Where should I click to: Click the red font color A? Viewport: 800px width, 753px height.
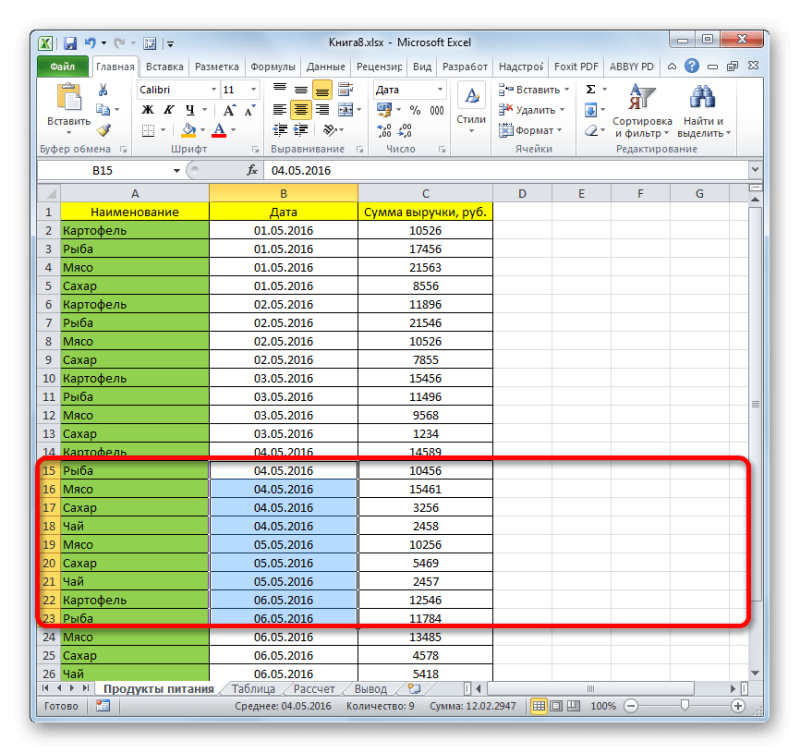(x=219, y=131)
